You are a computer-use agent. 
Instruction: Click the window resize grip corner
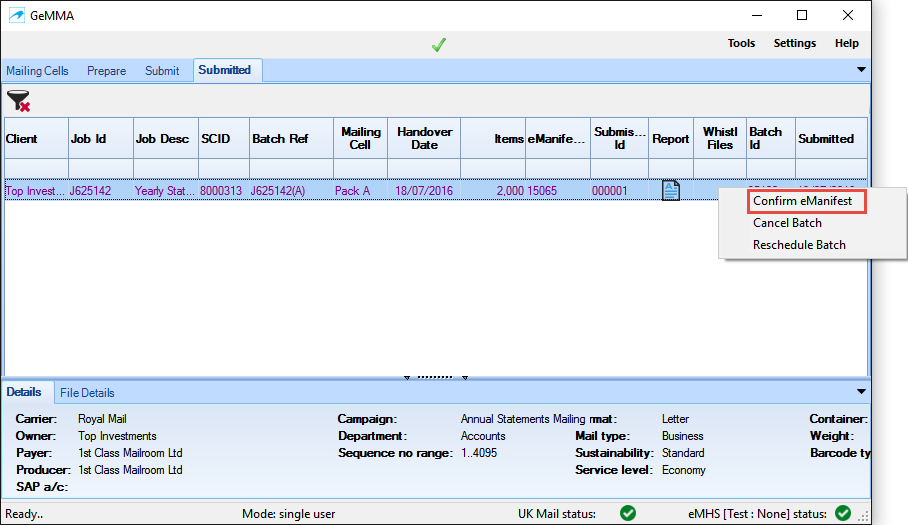tap(863, 516)
